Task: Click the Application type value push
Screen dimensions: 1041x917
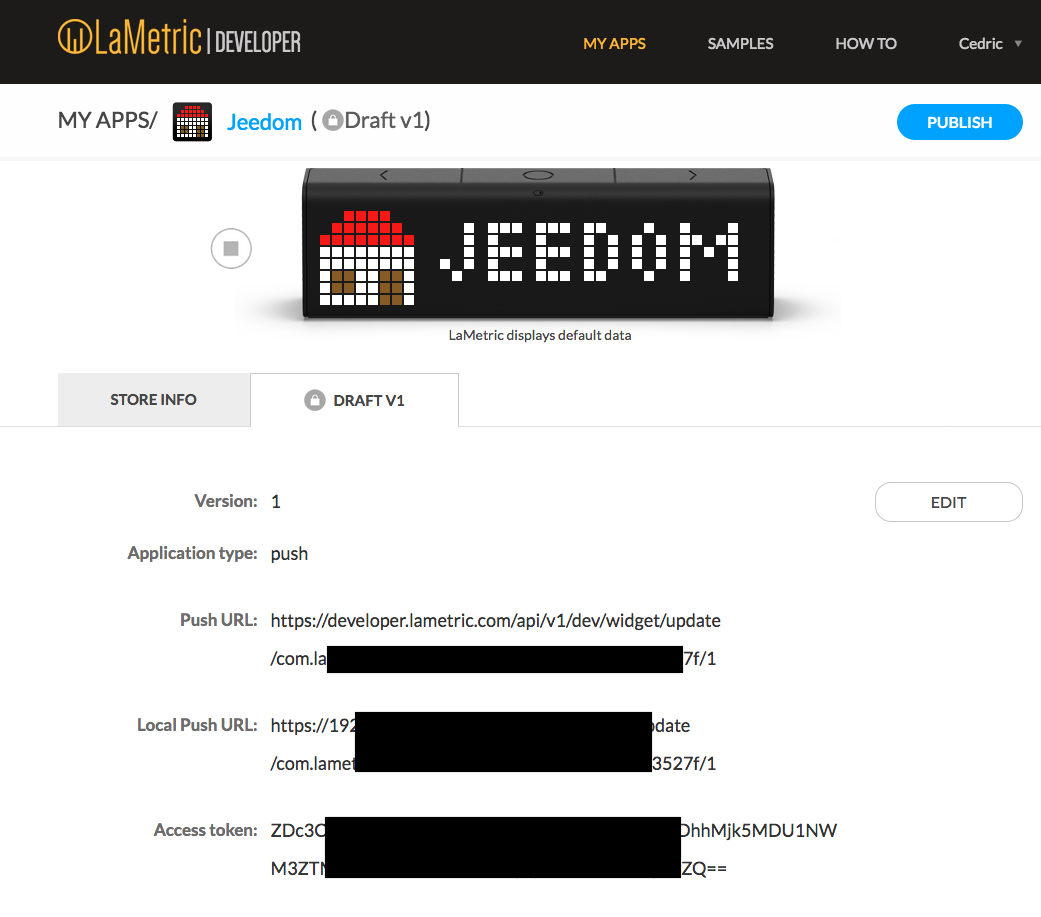Action: (x=289, y=554)
